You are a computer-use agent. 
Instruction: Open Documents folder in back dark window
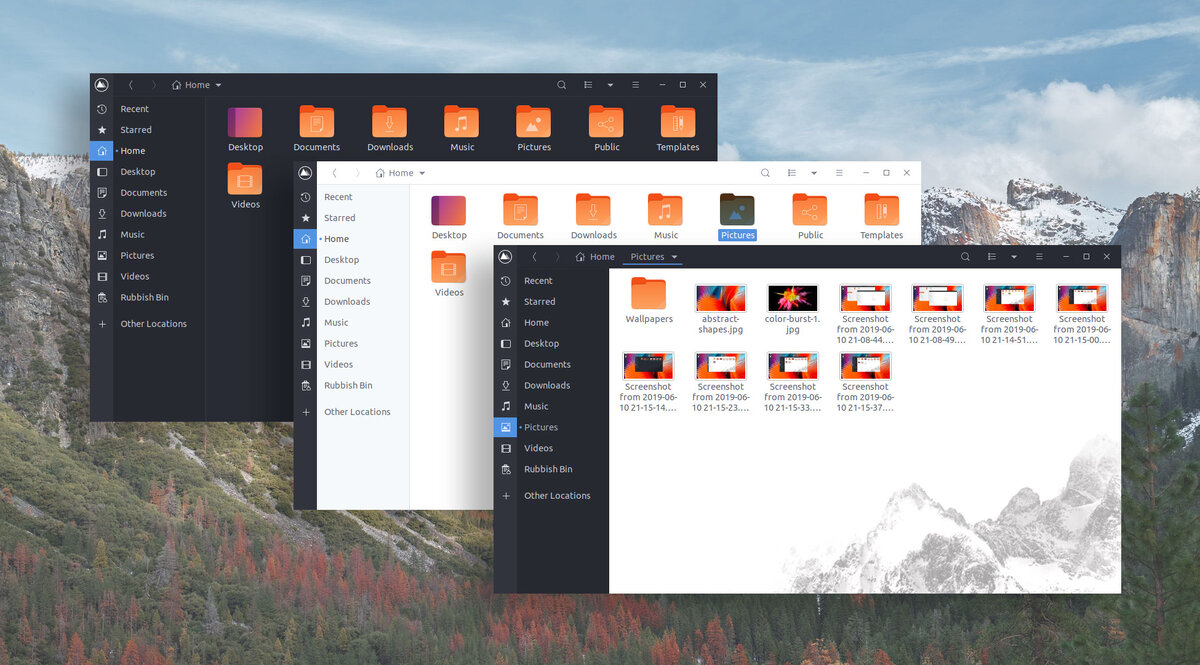click(x=317, y=122)
